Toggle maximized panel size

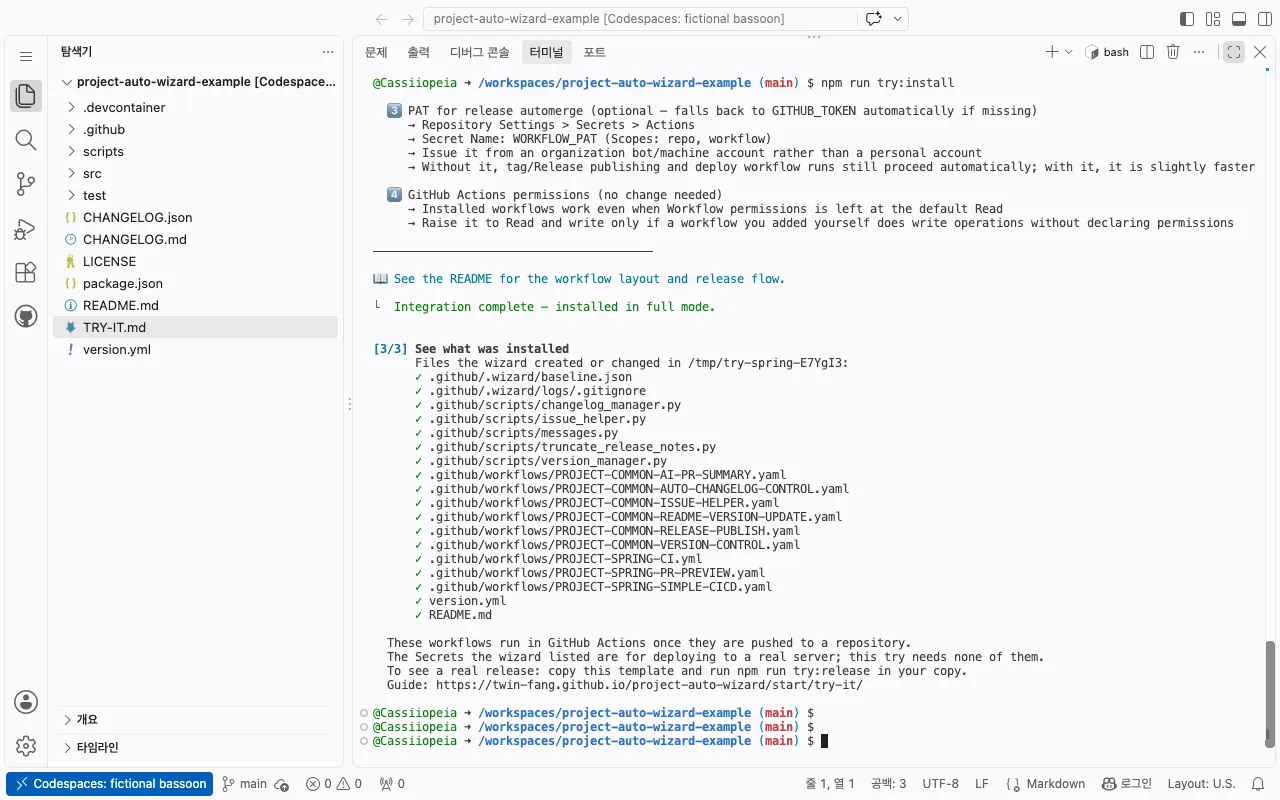click(x=1234, y=52)
